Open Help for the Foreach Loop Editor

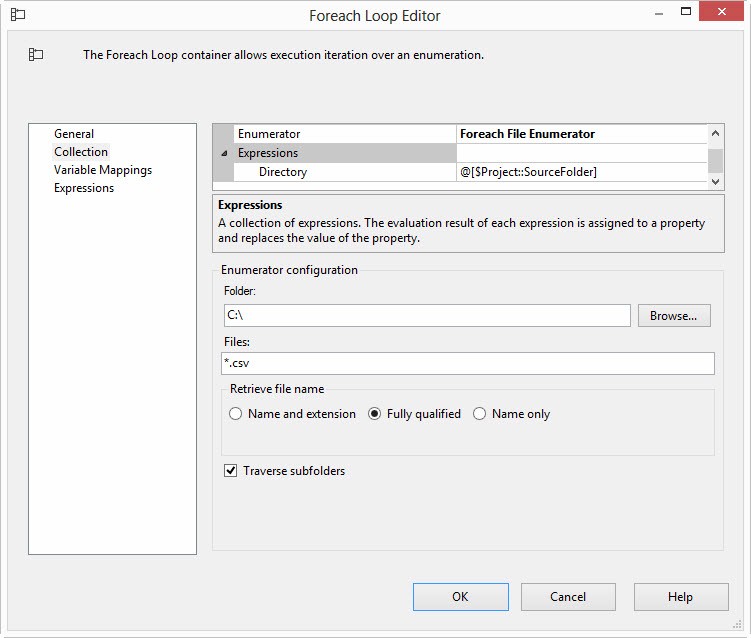(x=680, y=597)
